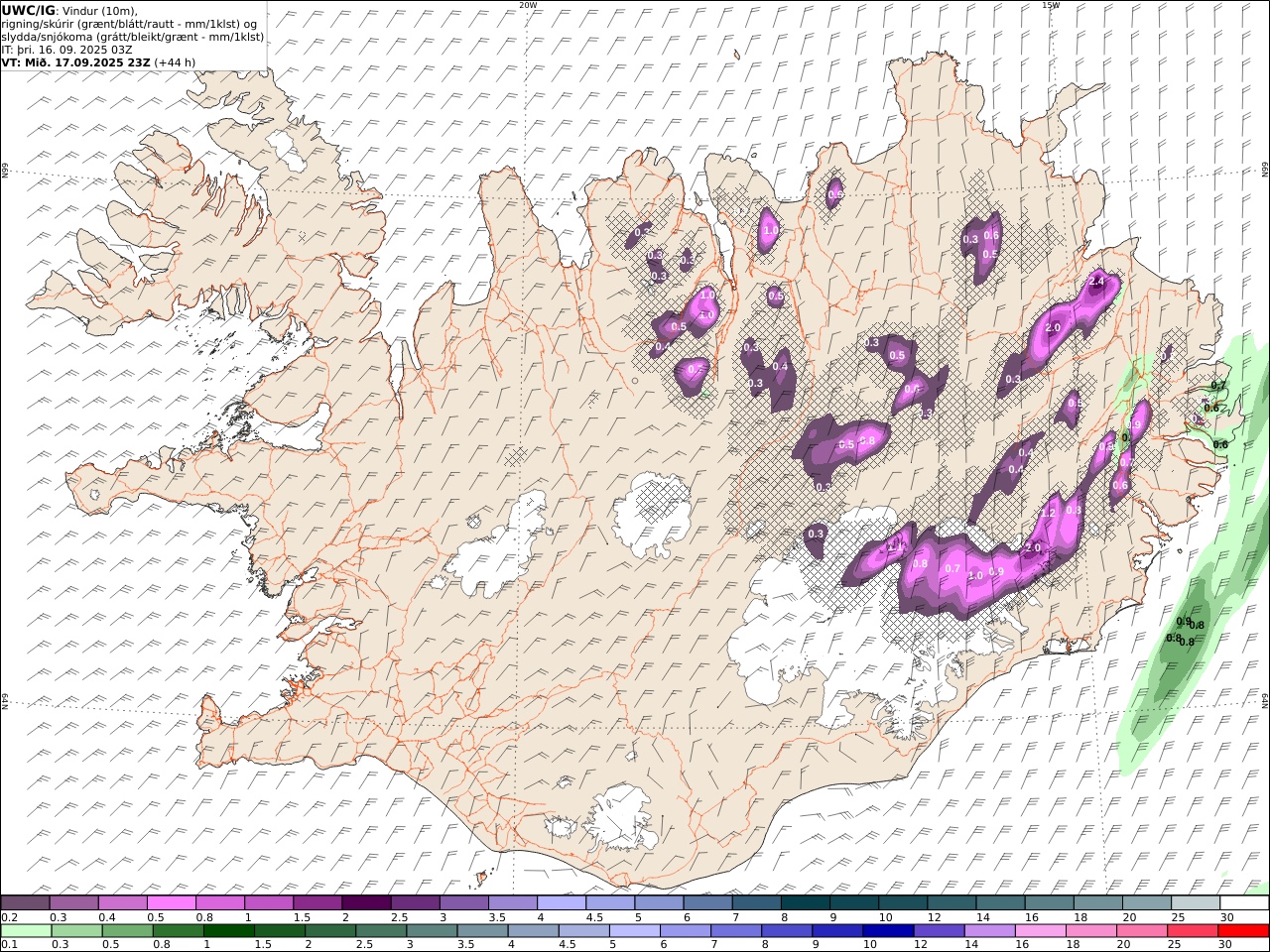
Task: Select the darkest purple top-row swatch between 2 and 2.5
Action: [366, 903]
